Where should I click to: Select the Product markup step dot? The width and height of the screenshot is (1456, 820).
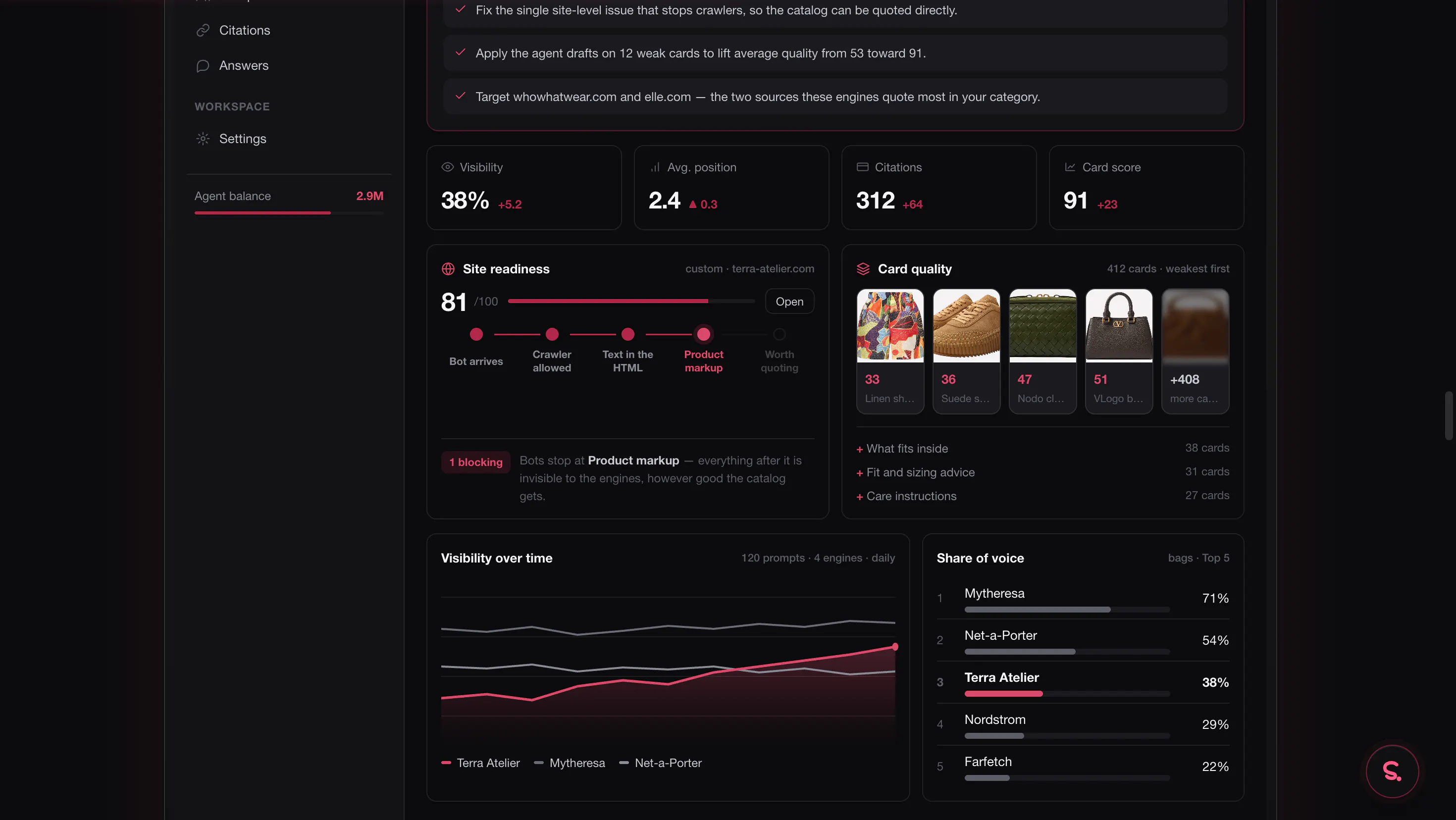[704, 335]
